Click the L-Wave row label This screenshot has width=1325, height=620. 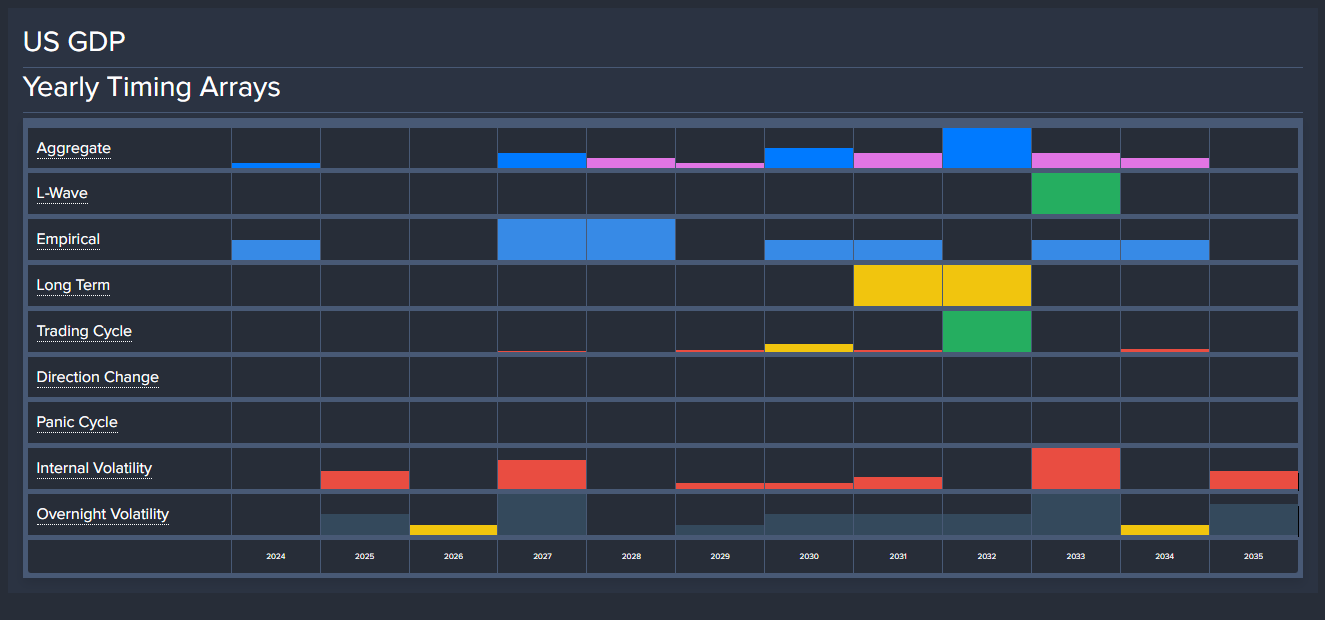tap(62, 193)
